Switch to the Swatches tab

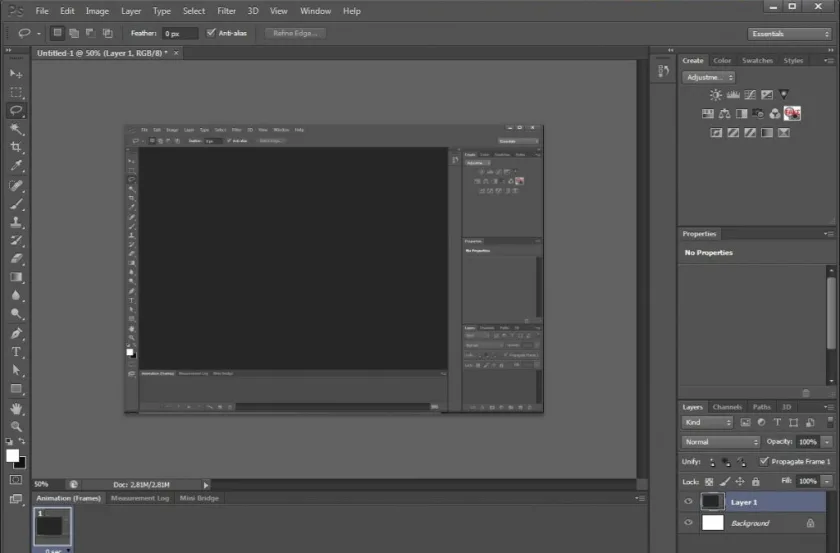point(757,61)
